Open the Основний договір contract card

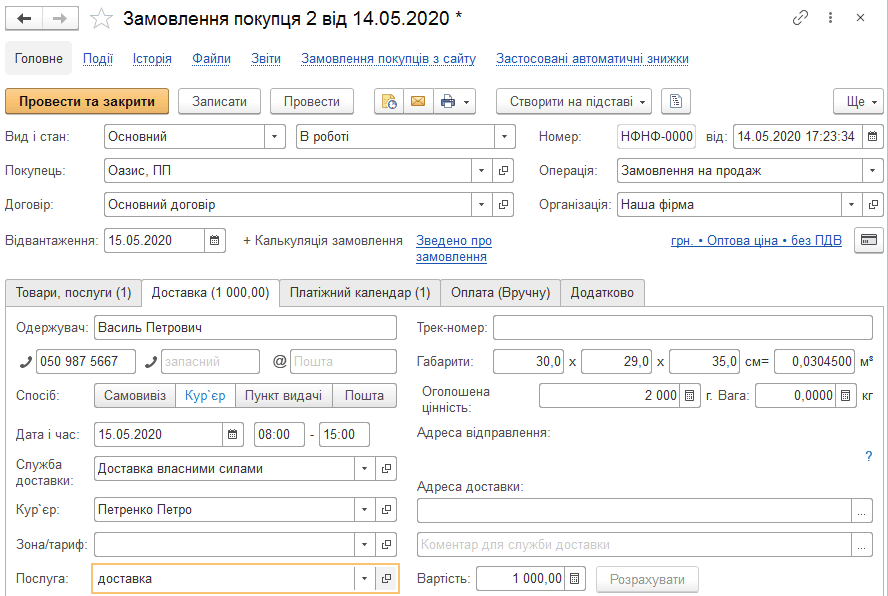tap(503, 205)
